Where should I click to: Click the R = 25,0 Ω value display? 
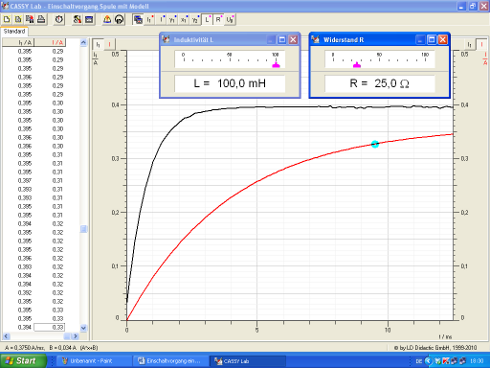[380, 83]
